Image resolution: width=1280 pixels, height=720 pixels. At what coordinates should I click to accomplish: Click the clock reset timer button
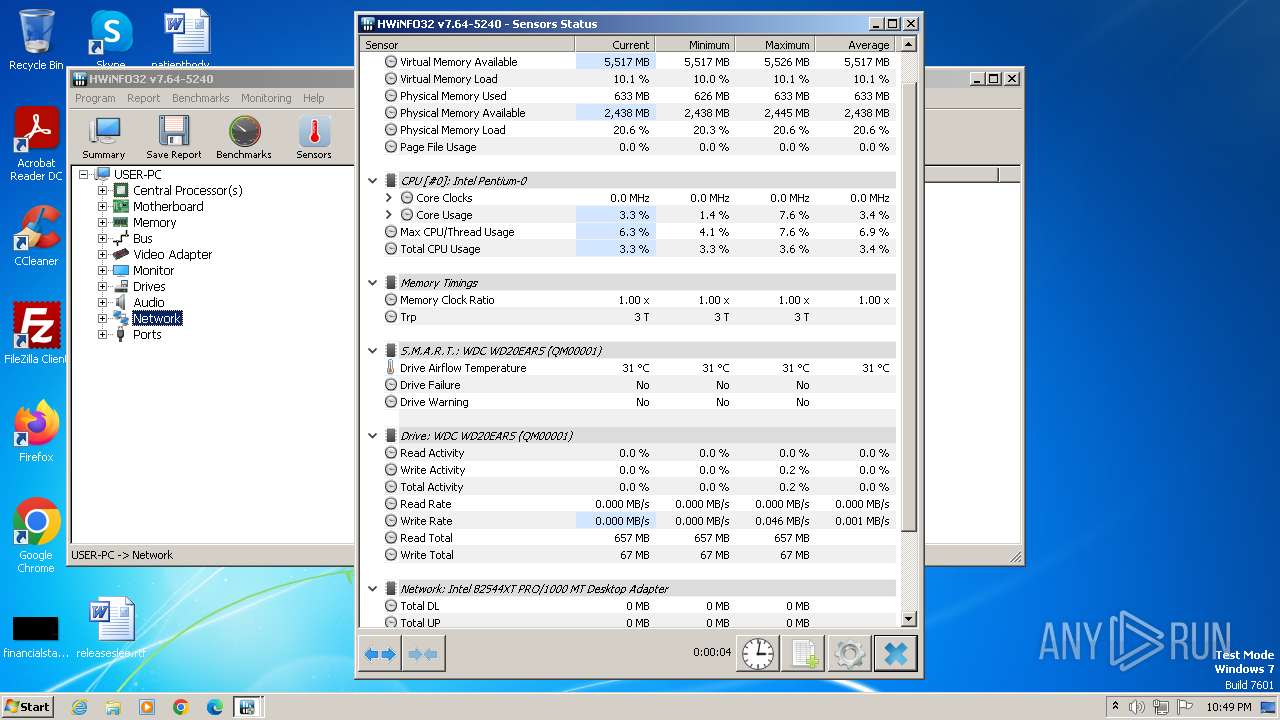click(x=758, y=654)
